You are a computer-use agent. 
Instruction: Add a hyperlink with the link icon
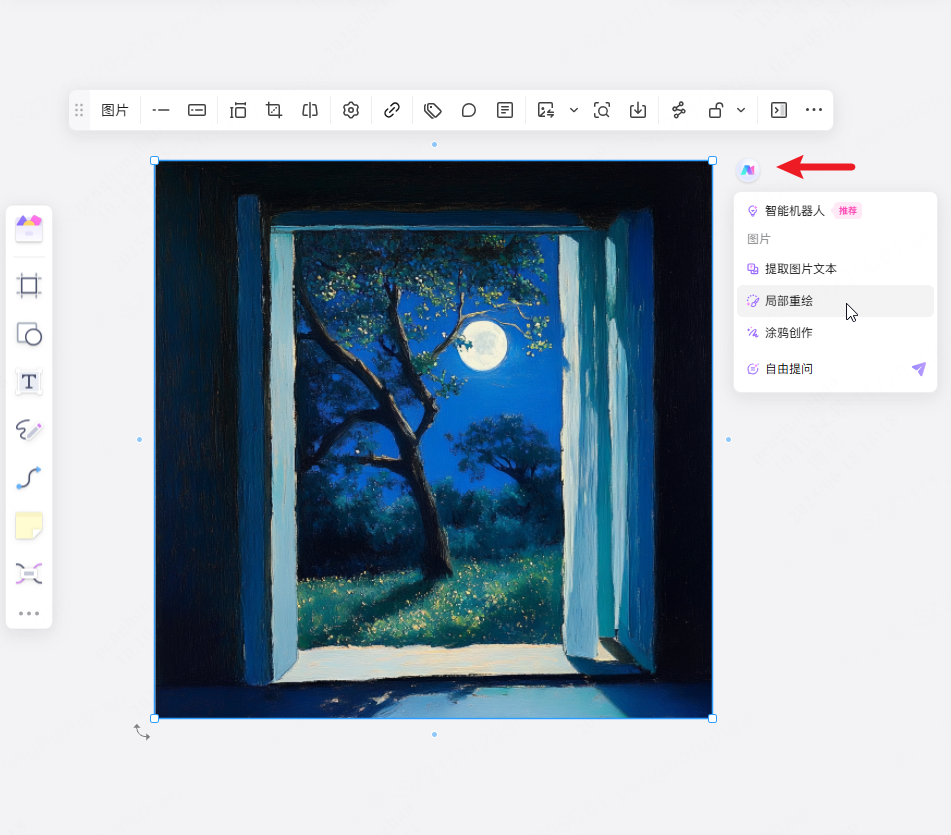392,110
